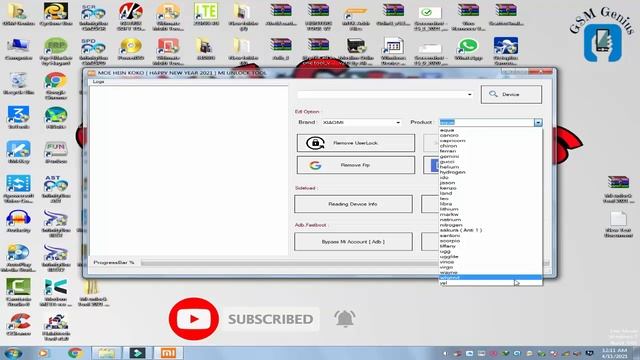Viewport: 640px width, 360px height.
Task: Open the Recycle Bin icon
Action: coord(18,84)
